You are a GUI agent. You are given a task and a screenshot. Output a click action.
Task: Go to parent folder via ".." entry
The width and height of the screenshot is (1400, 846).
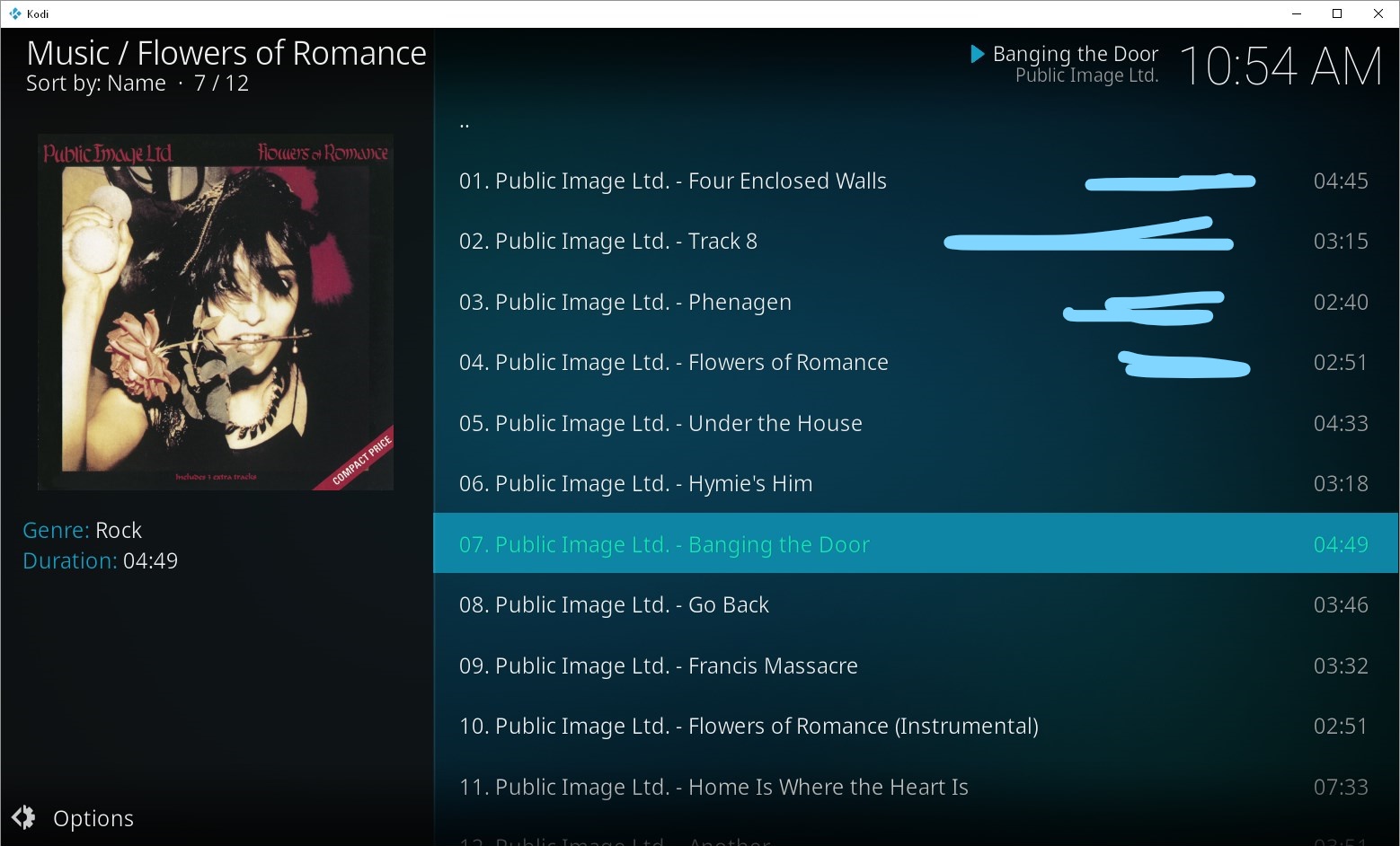pos(916,120)
